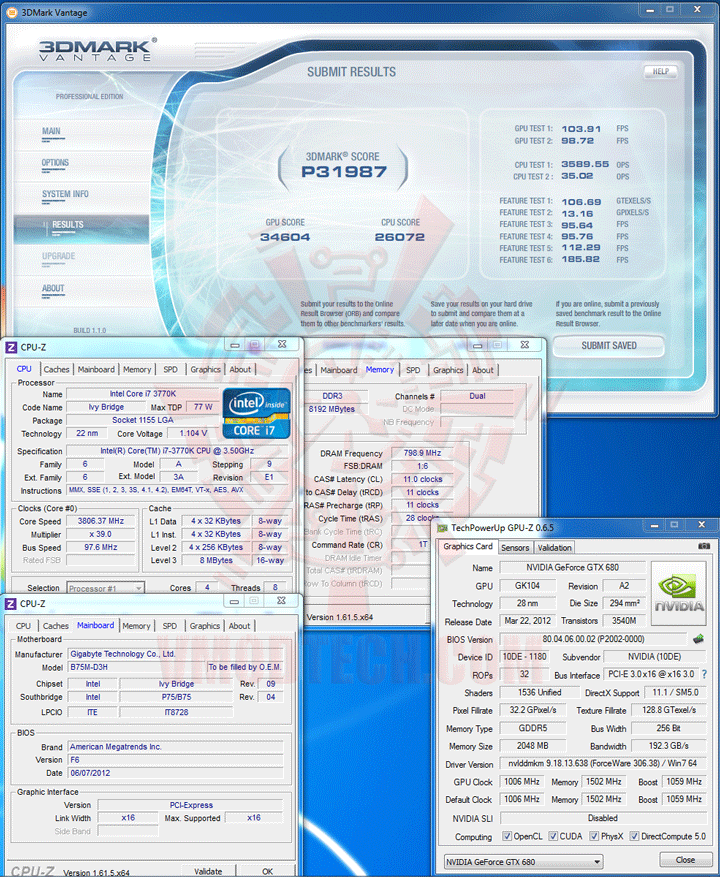Switch to SPD tab in the processor CPU-Z window
Screen dimensions: 720x877
tap(171, 369)
